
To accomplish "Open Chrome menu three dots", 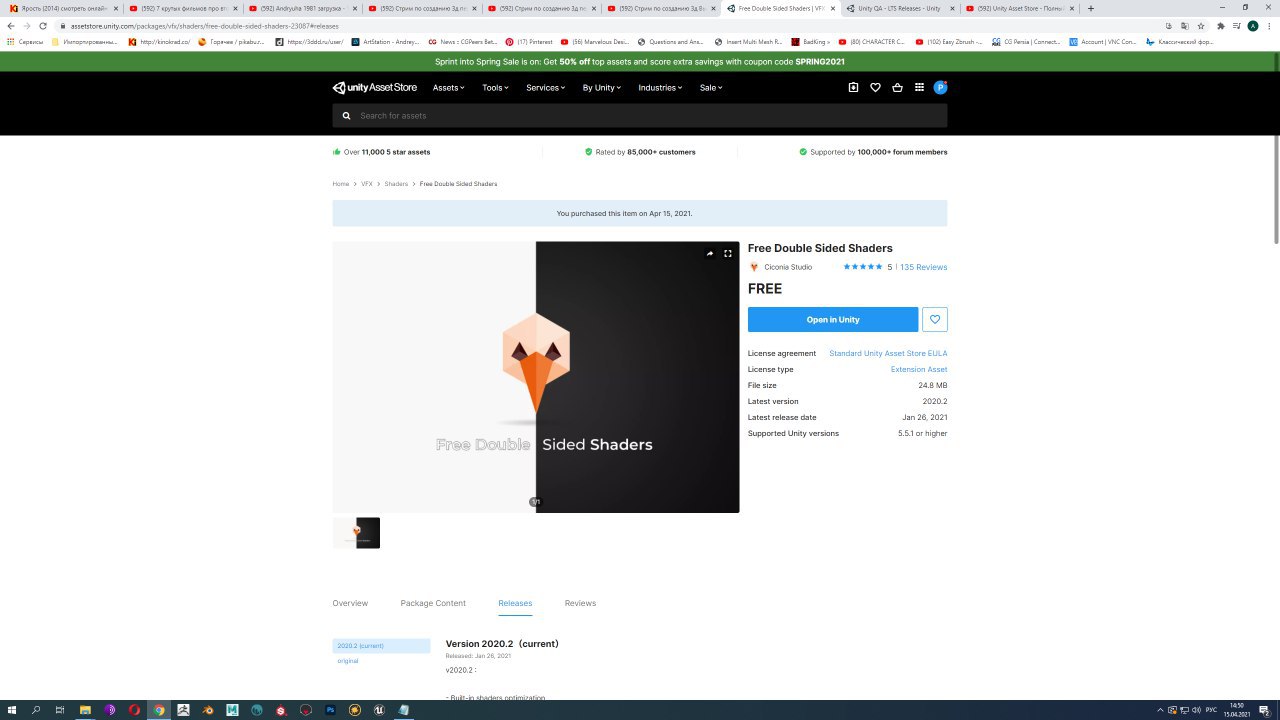I will pyautogui.click(x=1269, y=26).
